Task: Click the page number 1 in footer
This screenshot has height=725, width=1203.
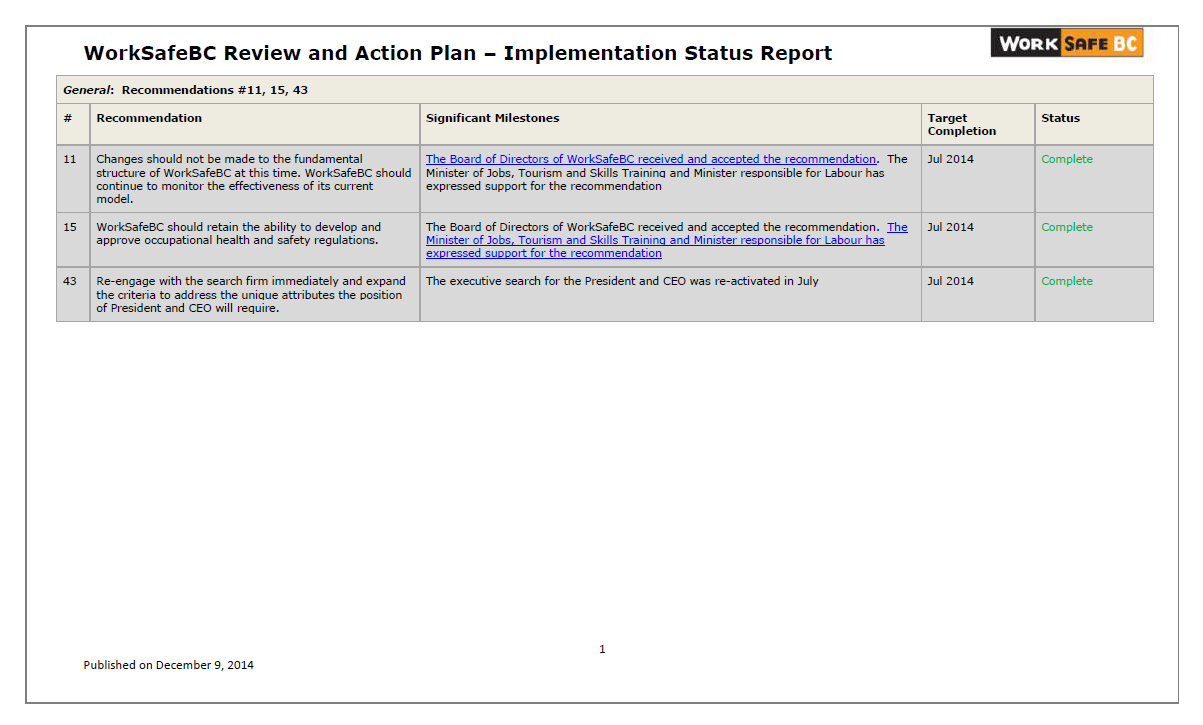Action: [602, 649]
